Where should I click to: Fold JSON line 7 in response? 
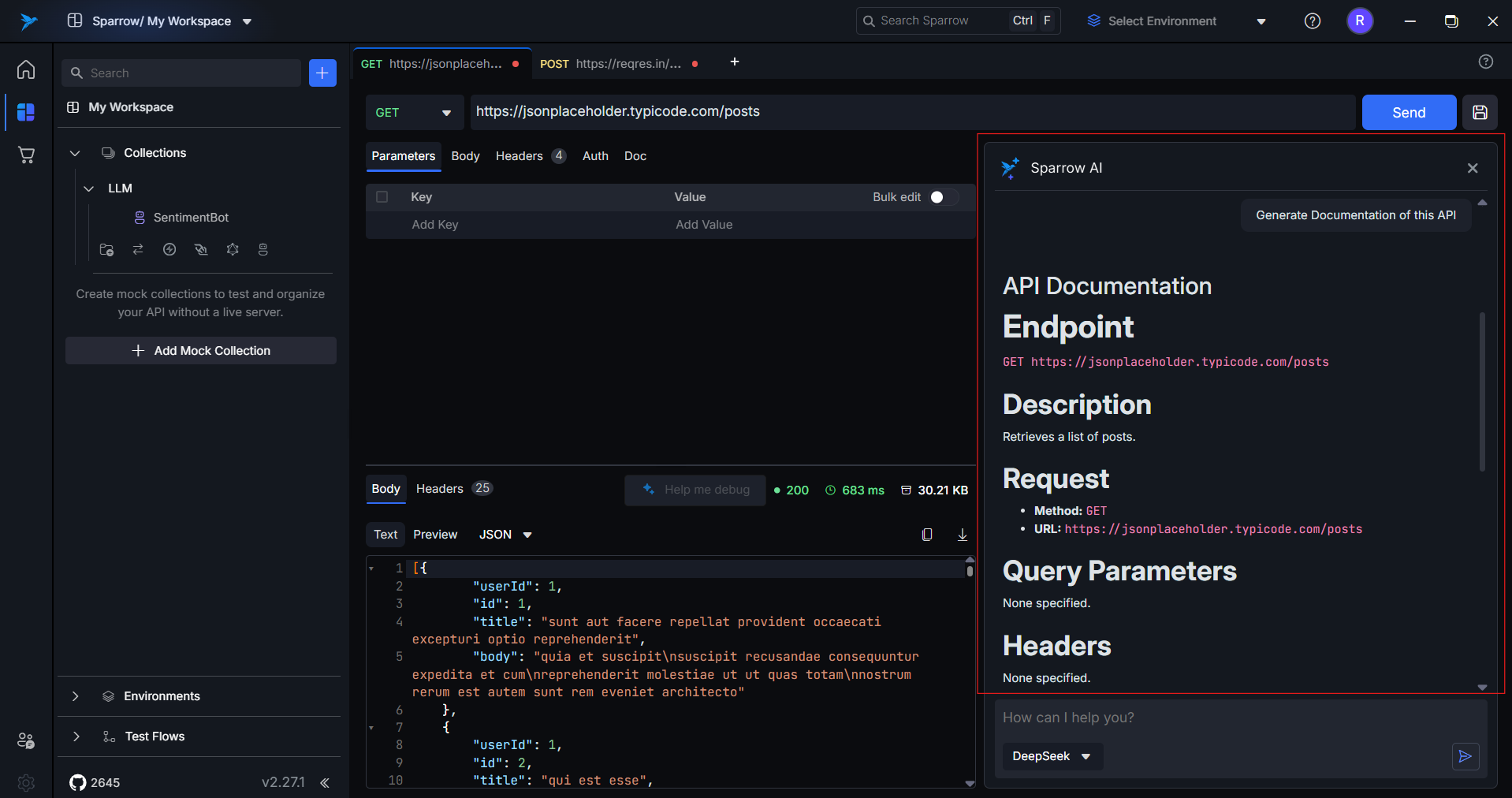point(371,728)
